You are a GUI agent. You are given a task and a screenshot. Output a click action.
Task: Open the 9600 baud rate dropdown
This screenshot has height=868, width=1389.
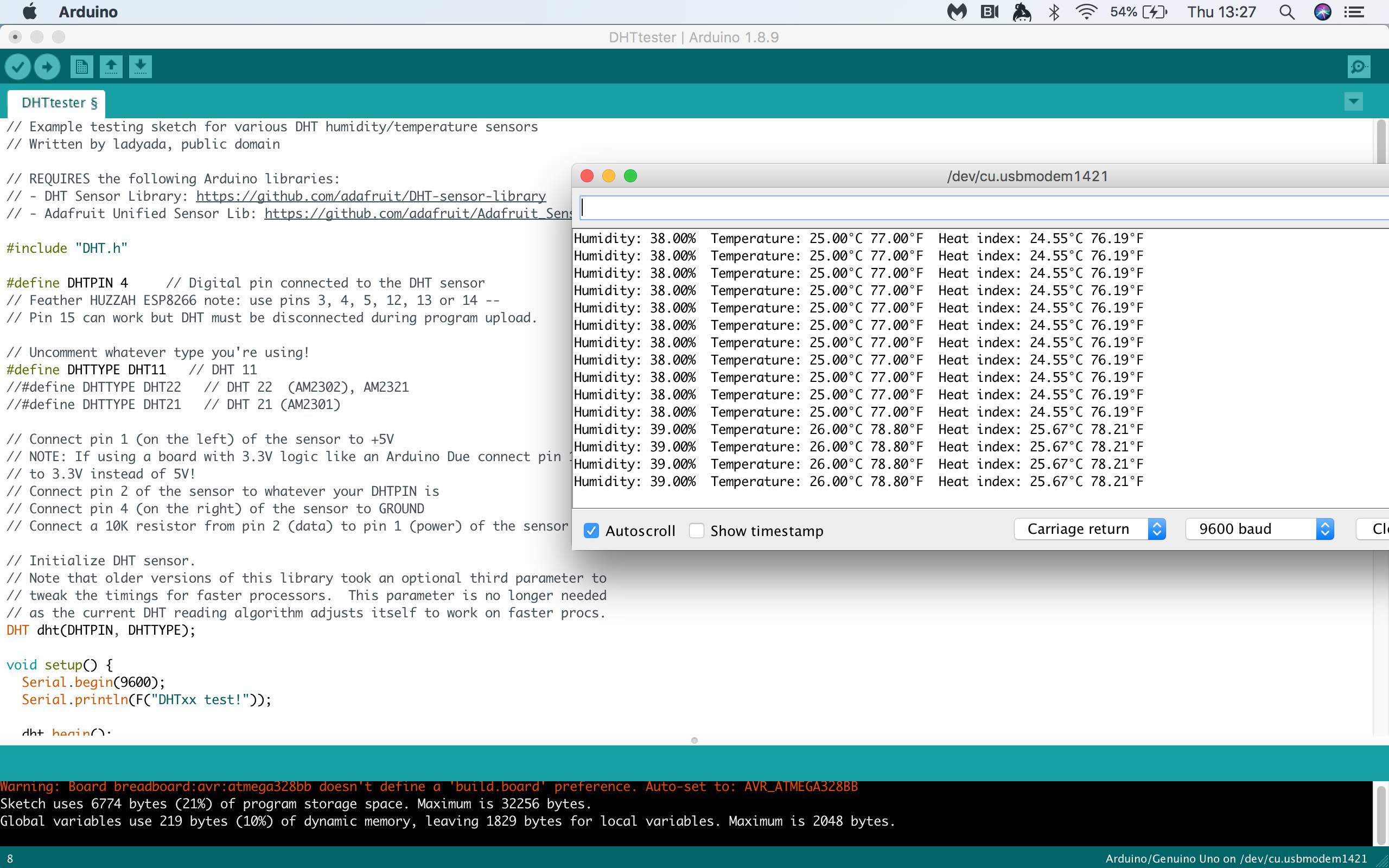[1260, 529]
